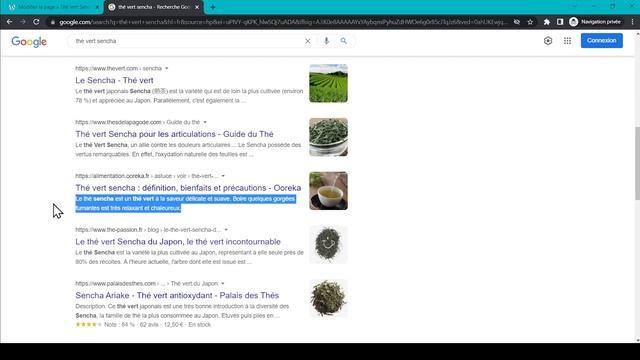Screen dimensions: 640x360
Task: Bookmark this page with the star icon
Action: (x=530, y=22)
